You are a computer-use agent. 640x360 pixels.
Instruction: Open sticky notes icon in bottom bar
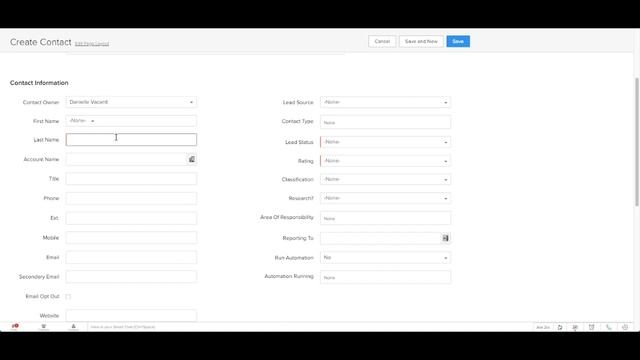pyautogui.click(x=560, y=327)
